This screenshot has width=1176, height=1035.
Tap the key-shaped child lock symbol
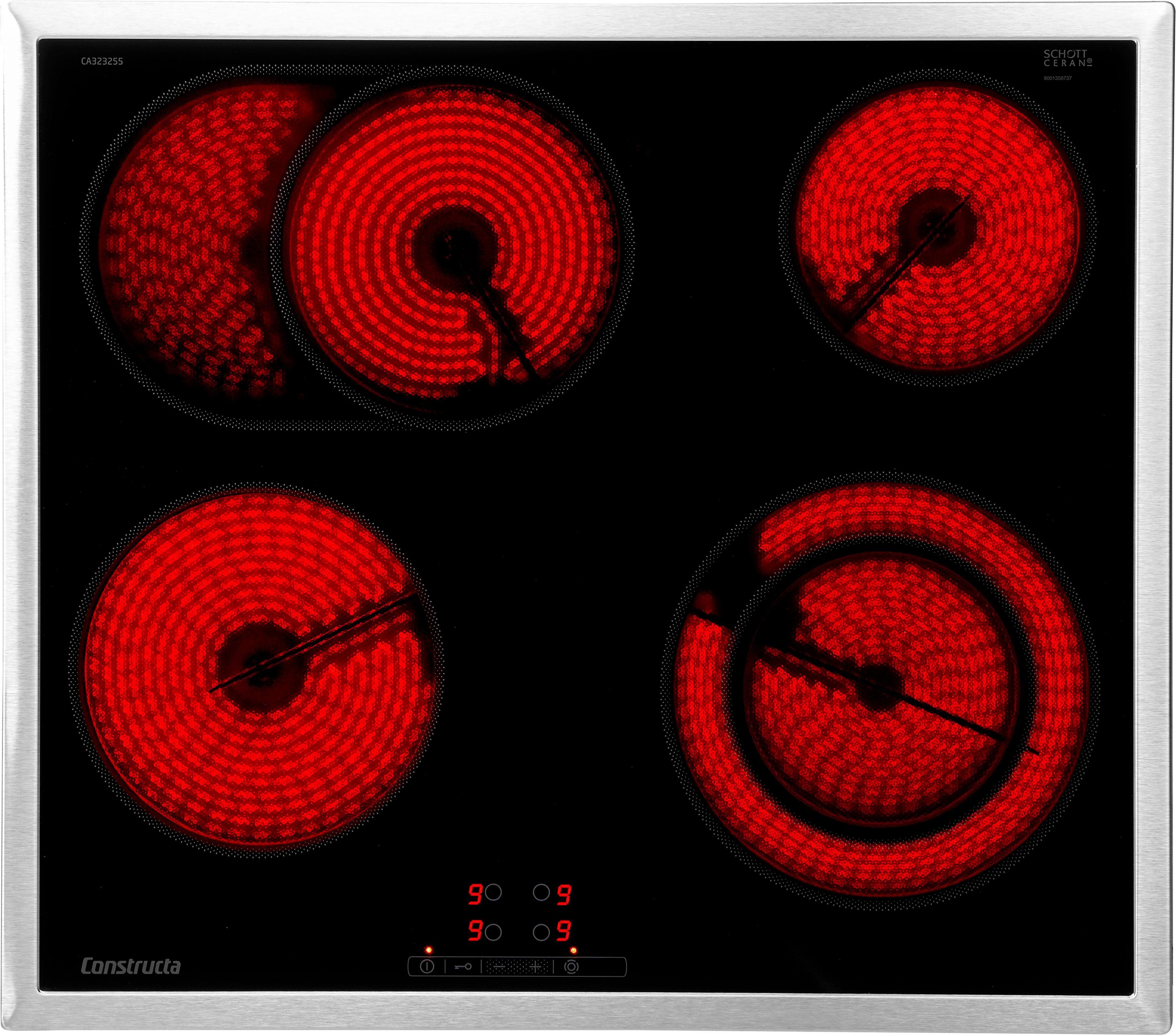click(463, 967)
